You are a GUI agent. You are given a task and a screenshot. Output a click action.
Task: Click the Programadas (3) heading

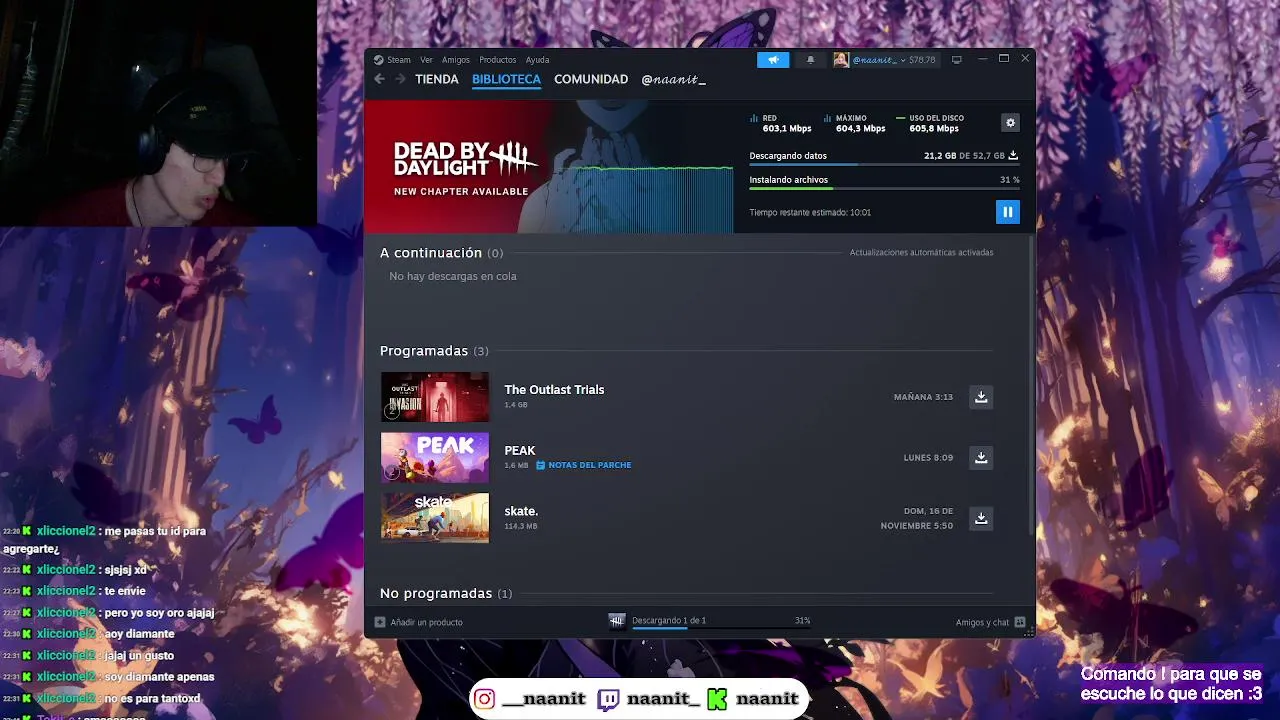434,351
